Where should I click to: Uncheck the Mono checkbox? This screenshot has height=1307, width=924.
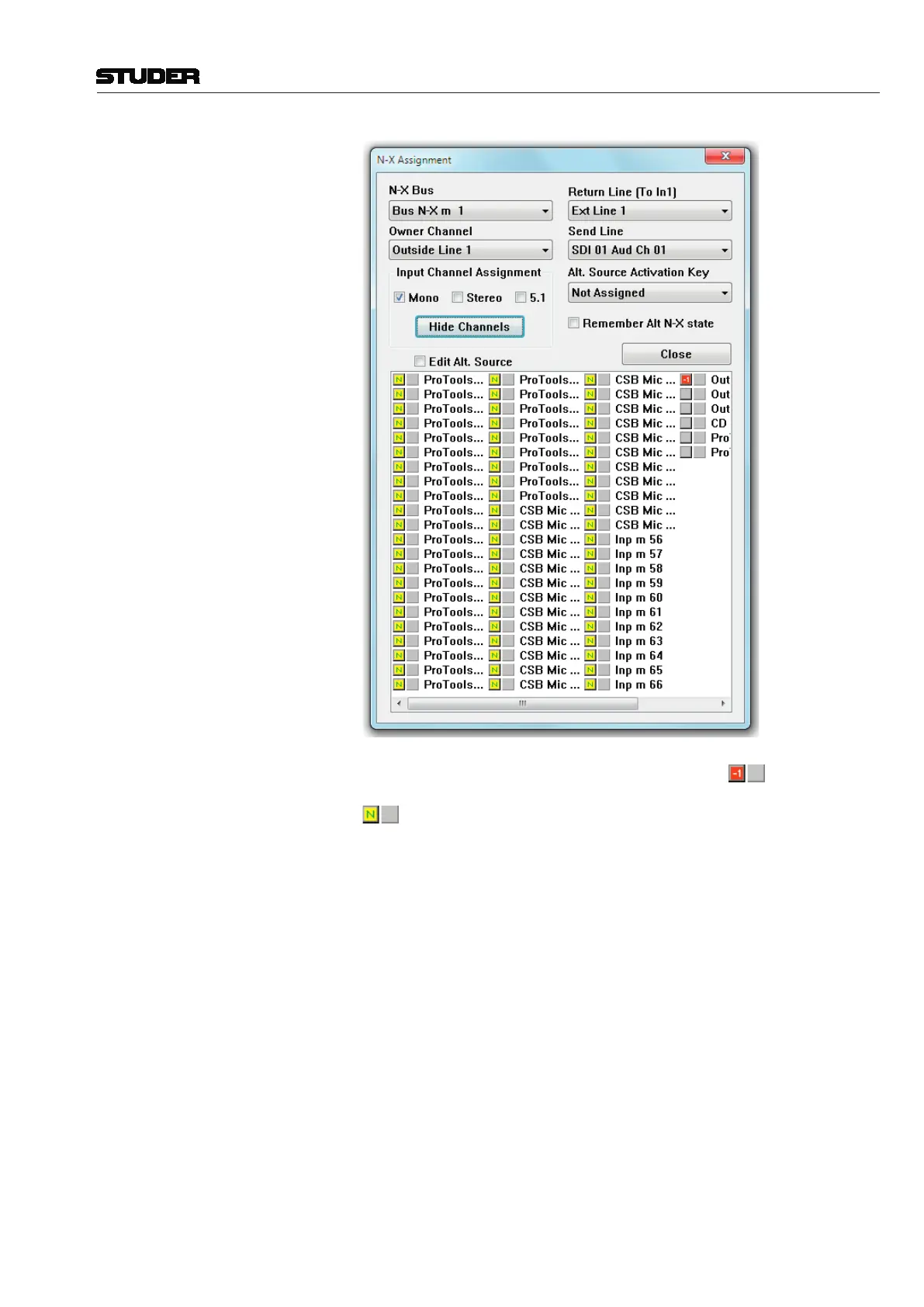click(400, 297)
